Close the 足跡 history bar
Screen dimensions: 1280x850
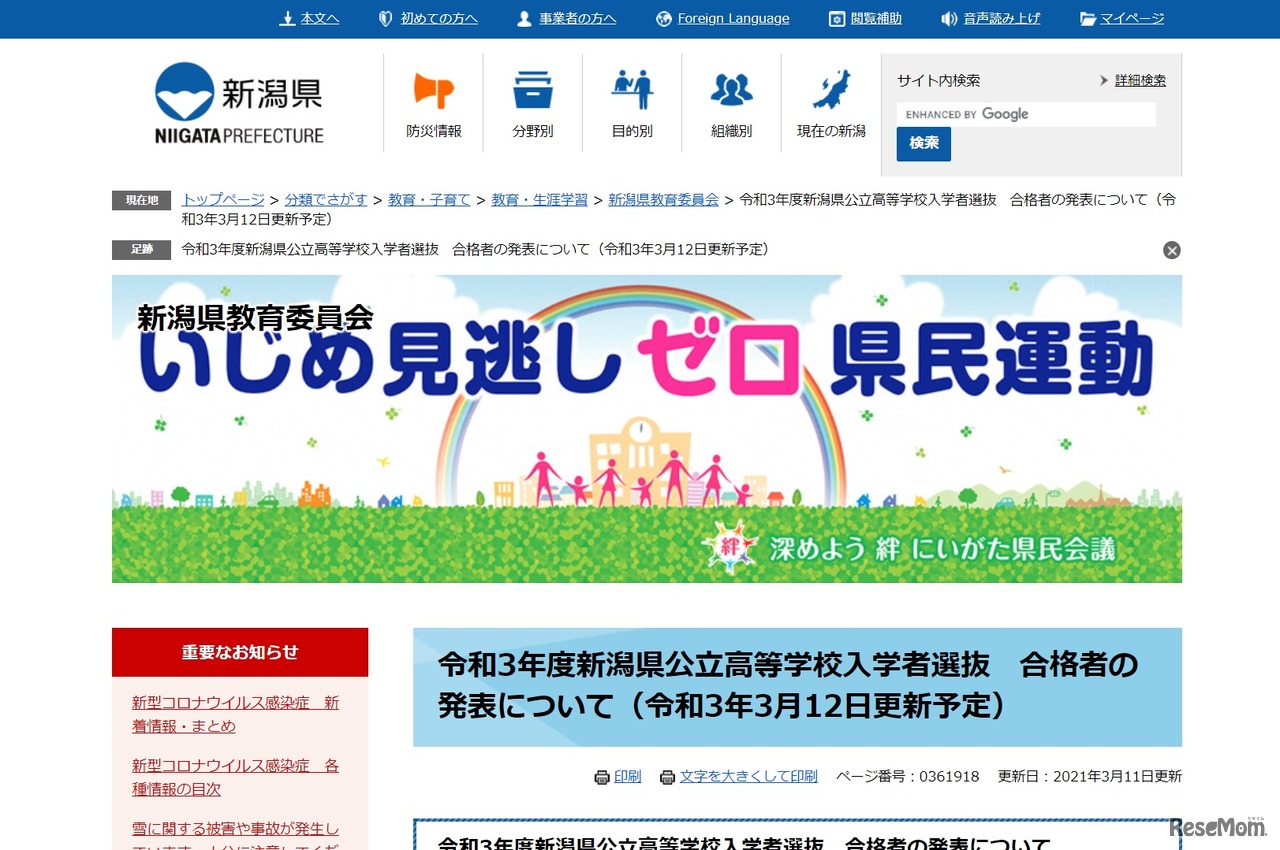(1172, 250)
